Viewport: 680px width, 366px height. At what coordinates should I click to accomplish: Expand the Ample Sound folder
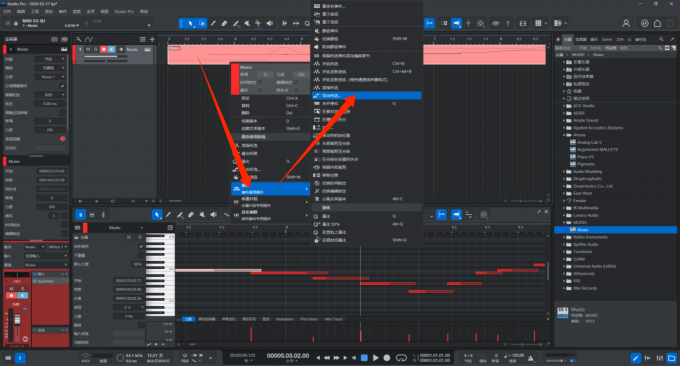(564, 121)
